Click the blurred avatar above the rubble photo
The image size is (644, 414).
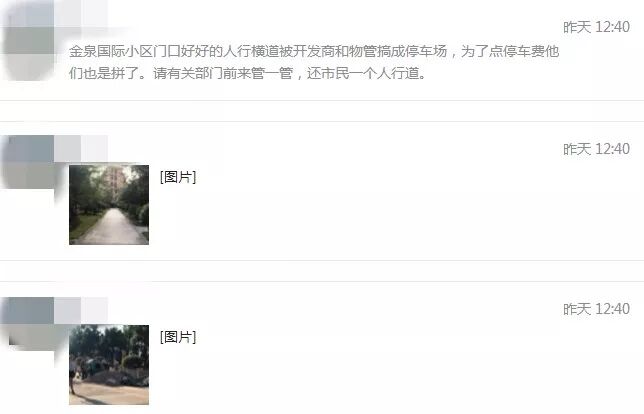pyautogui.click(x=27, y=324)
